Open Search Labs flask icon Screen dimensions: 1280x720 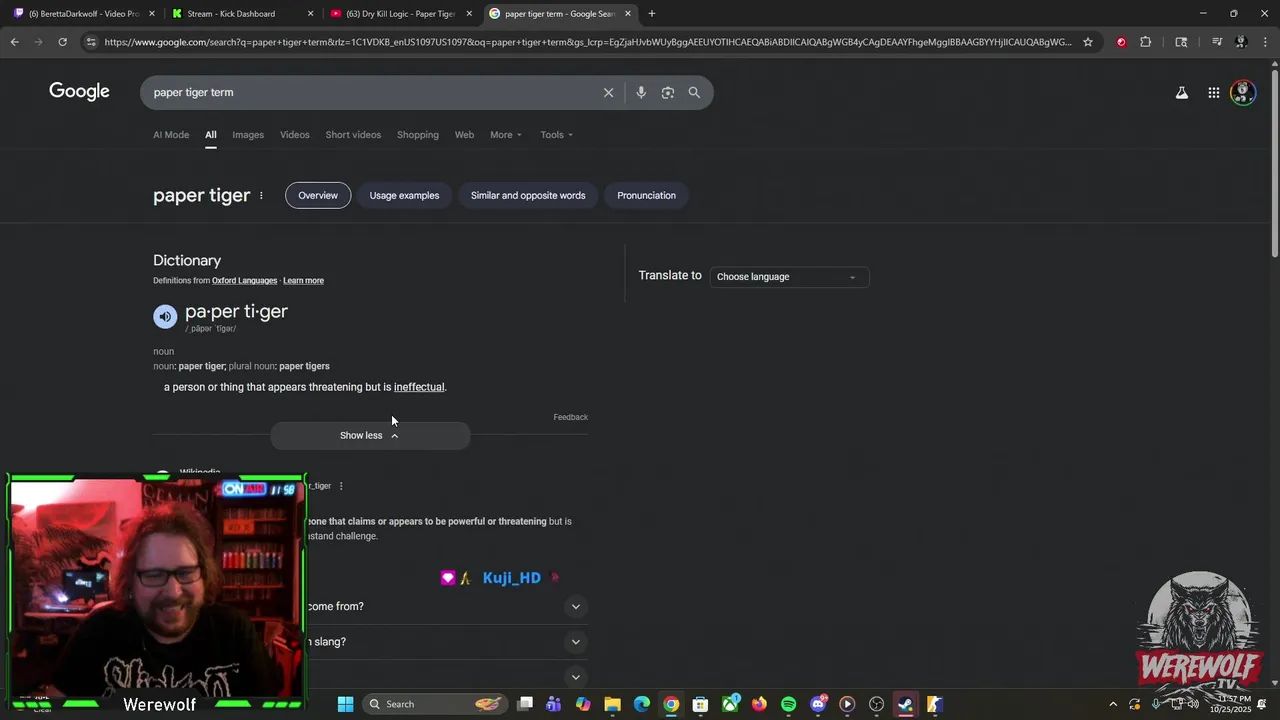point(1182,92)
